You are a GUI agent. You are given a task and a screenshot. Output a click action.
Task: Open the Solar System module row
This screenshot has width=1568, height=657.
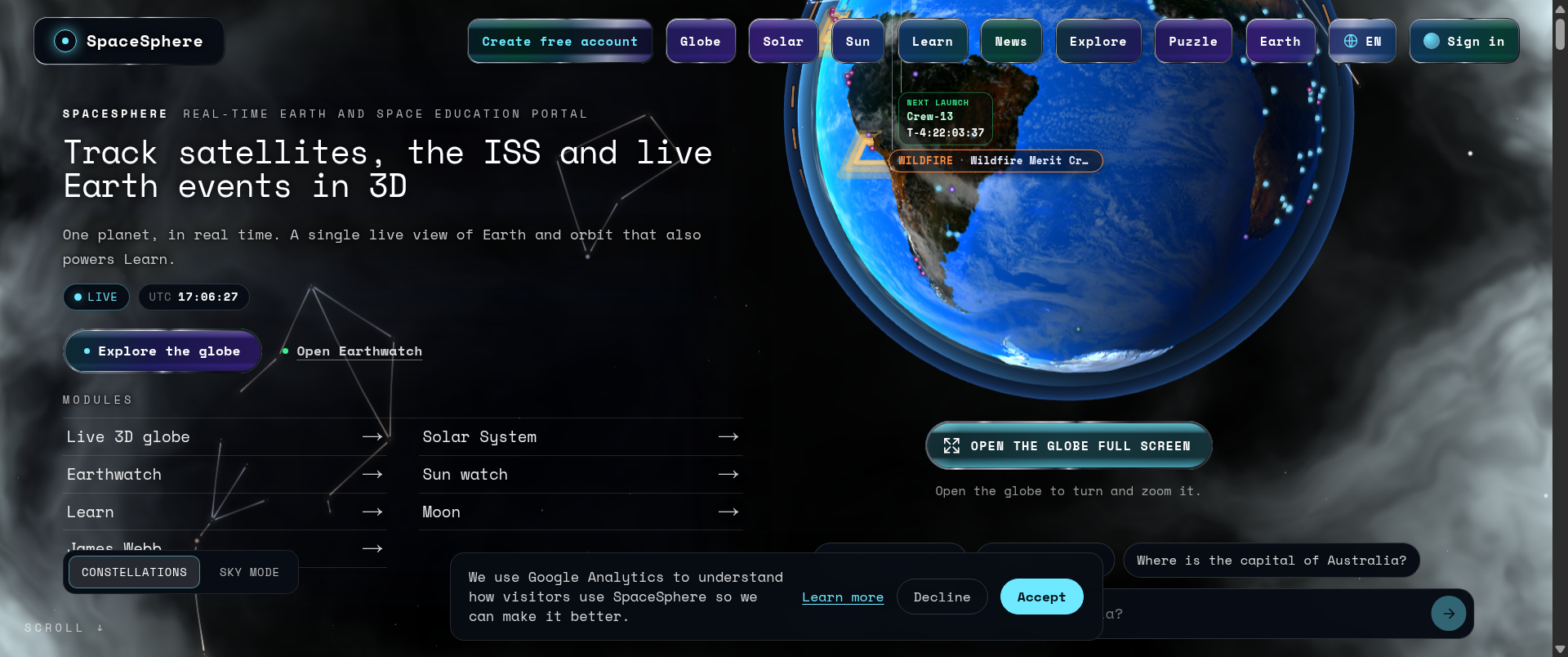[581, 437]
